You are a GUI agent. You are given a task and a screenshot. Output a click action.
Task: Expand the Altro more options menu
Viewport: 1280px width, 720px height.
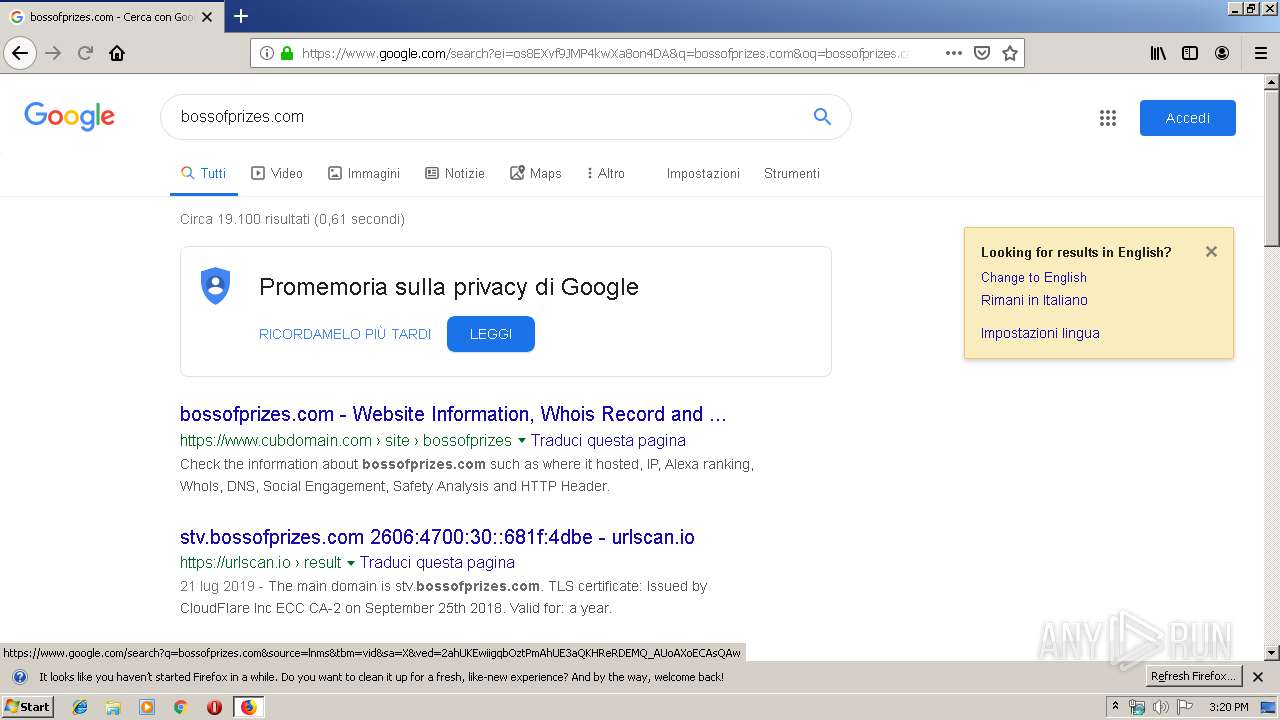(x=606, y=173)
